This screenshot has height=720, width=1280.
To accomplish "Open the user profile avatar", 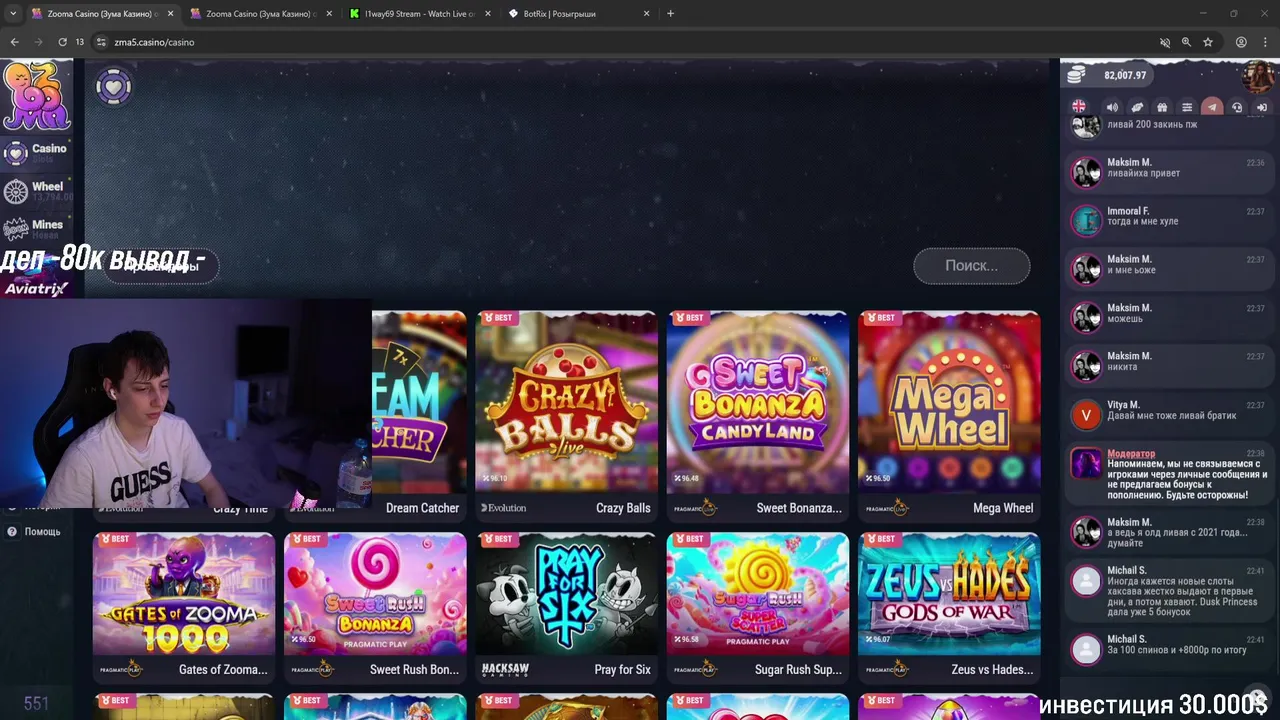I will point(1260,76).
